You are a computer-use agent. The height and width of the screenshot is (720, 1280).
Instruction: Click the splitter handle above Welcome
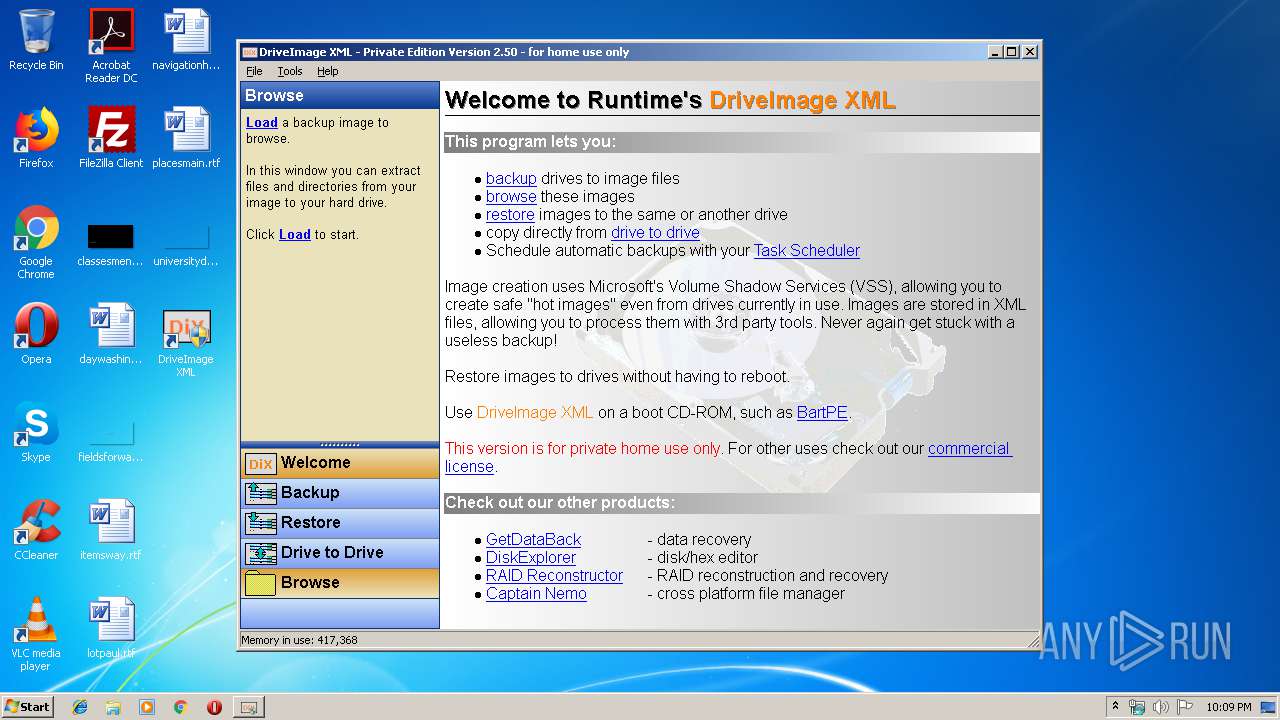(x=340, y=445)
